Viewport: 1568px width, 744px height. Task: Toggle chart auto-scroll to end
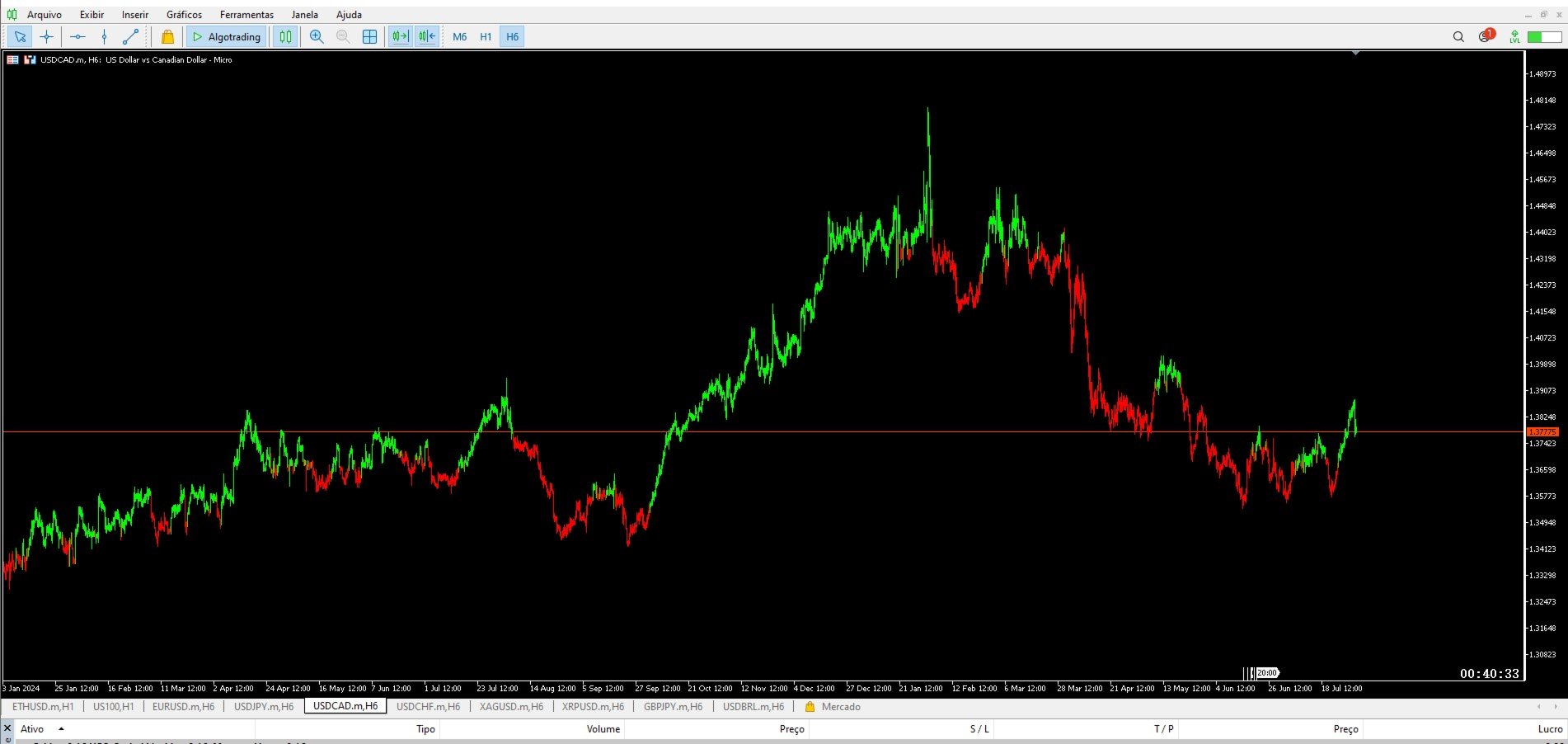pos(400,36)
